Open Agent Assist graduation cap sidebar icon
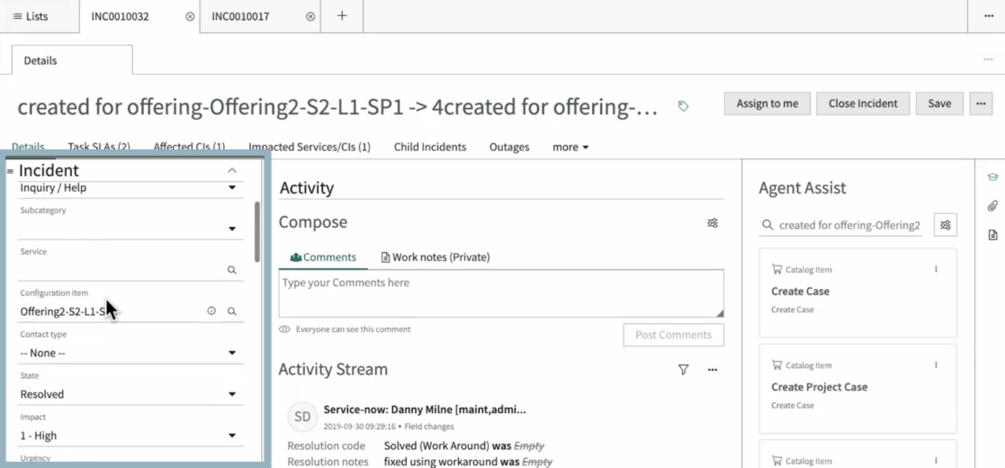 [x=992, y=177]
